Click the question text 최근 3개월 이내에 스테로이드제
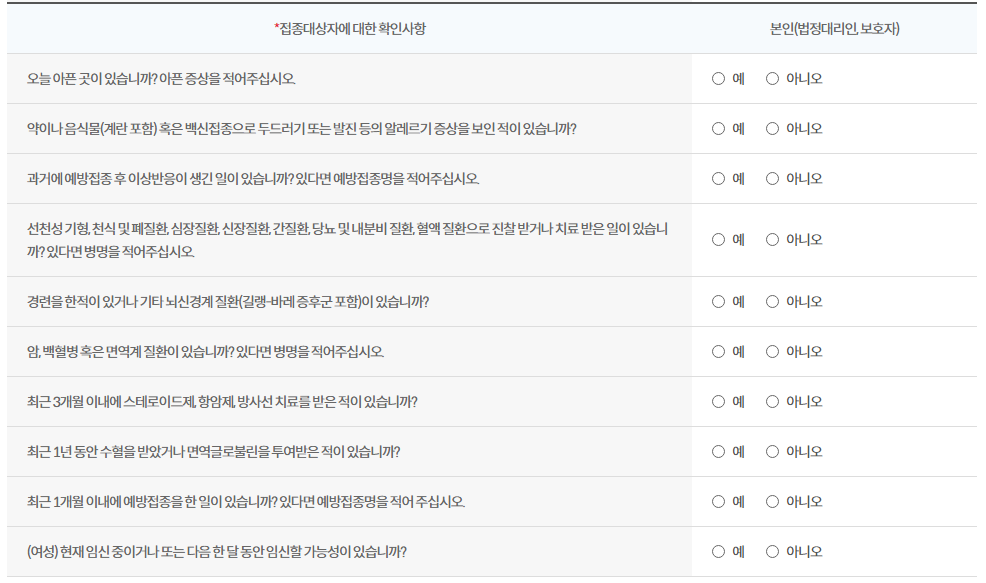Image resolution: width=986 pixels, height=583 pixels. pos(222,401)
